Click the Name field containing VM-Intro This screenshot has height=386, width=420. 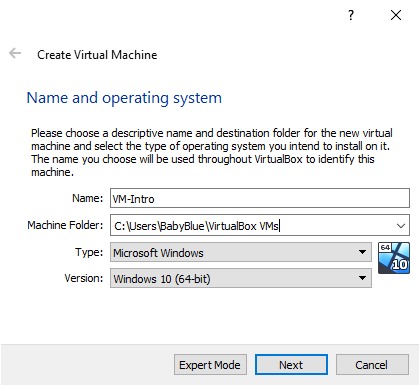click(x=260, y=198)
